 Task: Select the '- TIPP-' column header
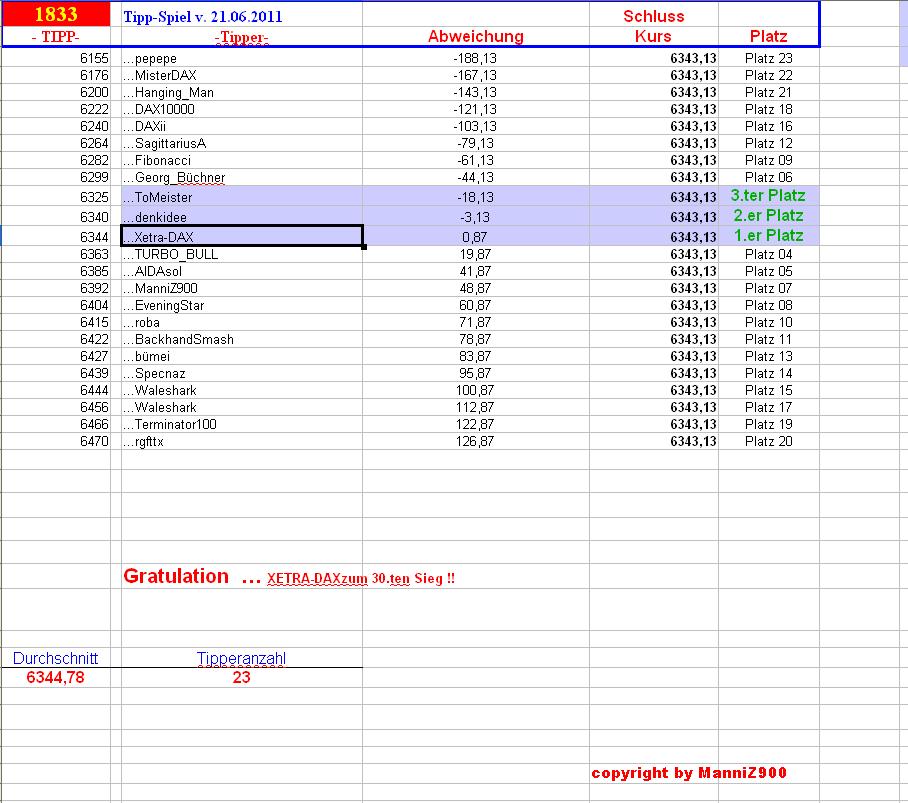[56, 36]
